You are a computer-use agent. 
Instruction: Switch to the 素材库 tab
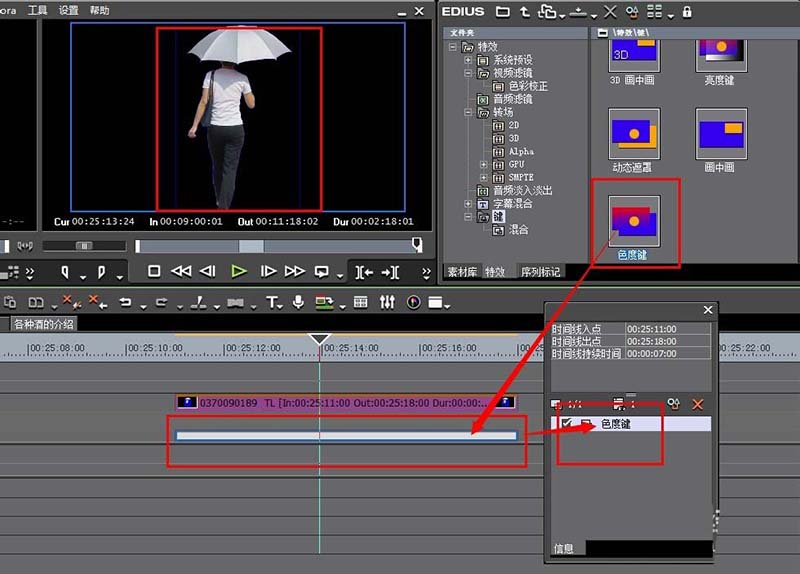[462, 272]
